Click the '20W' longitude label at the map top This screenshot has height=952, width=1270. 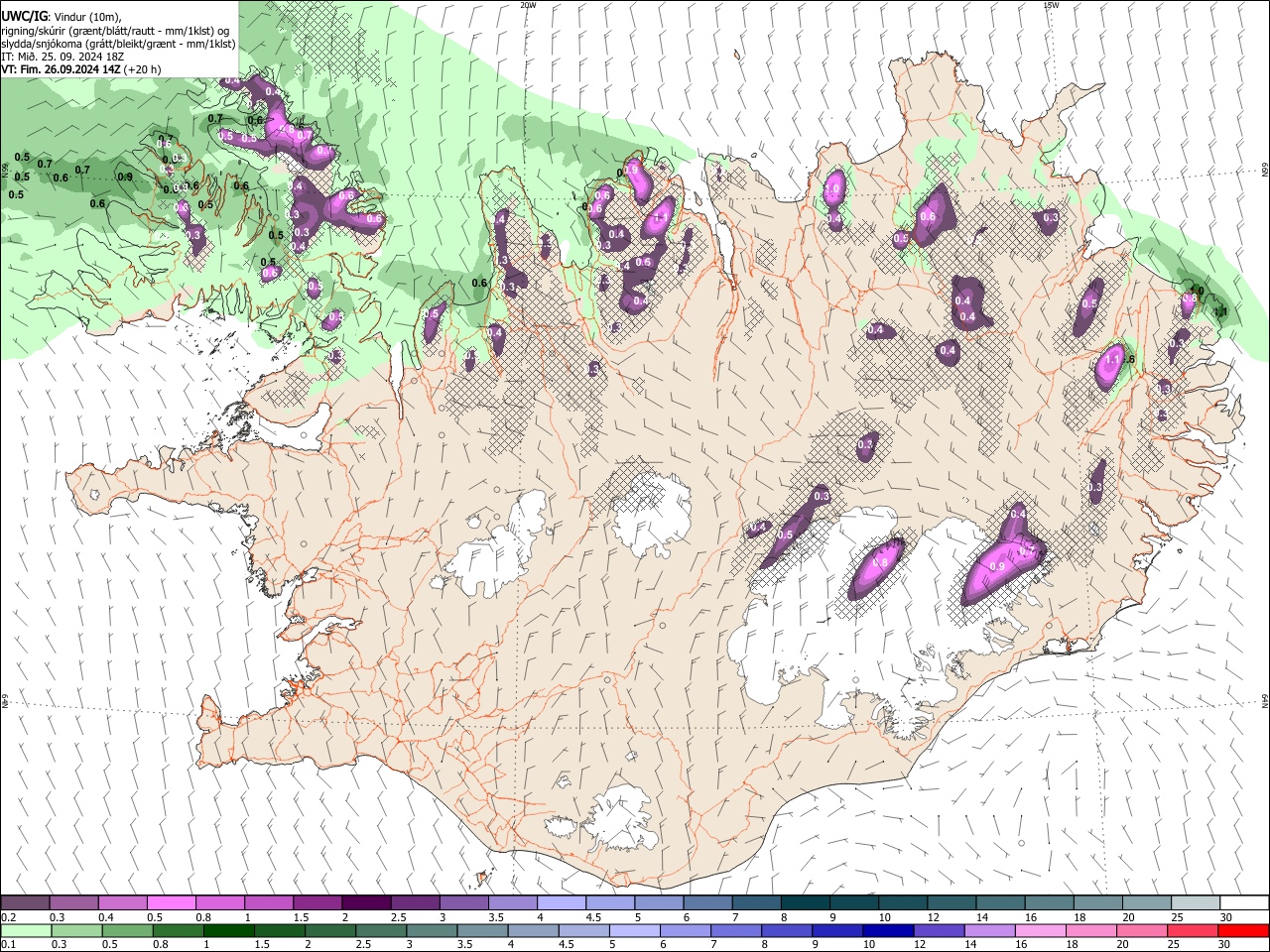coord(528,5)
